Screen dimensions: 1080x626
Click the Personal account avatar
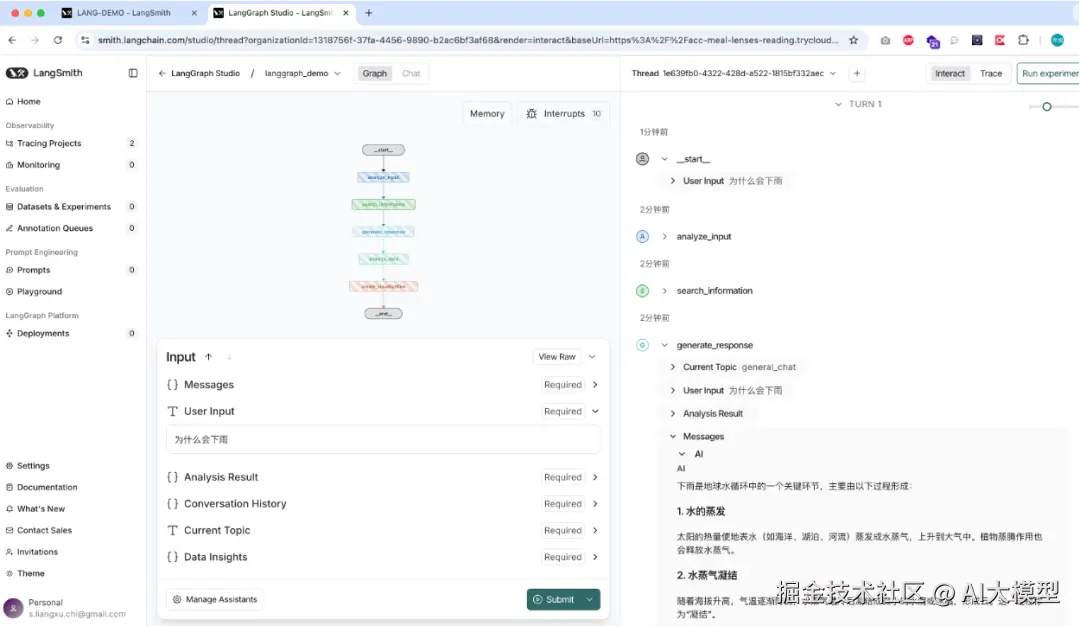[13, 608]
